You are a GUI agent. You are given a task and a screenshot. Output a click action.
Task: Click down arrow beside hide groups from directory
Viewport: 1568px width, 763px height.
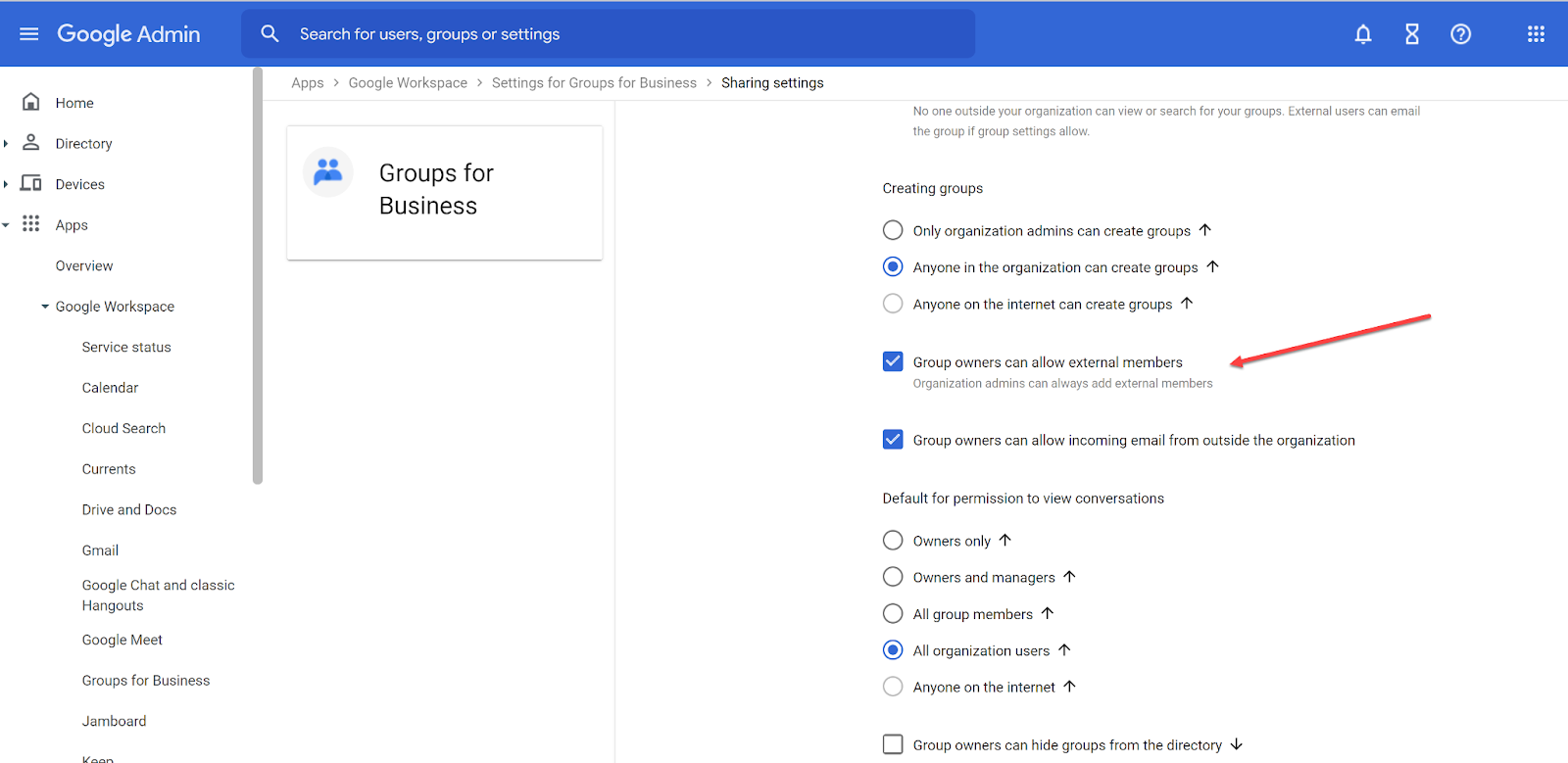tap(1237, 744)
